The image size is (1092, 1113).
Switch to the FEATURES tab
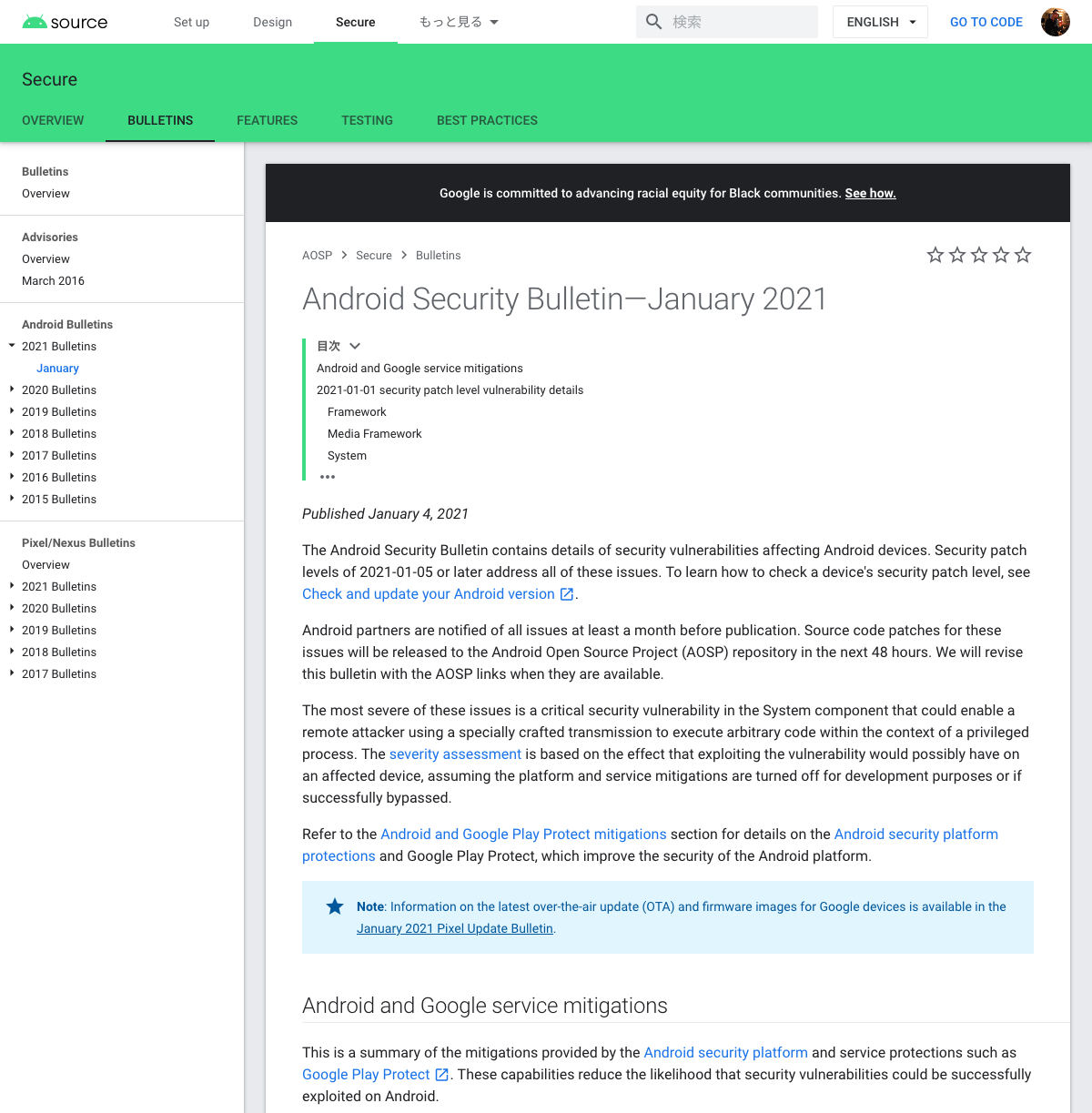pyautogui.click(x=267, y=120)
